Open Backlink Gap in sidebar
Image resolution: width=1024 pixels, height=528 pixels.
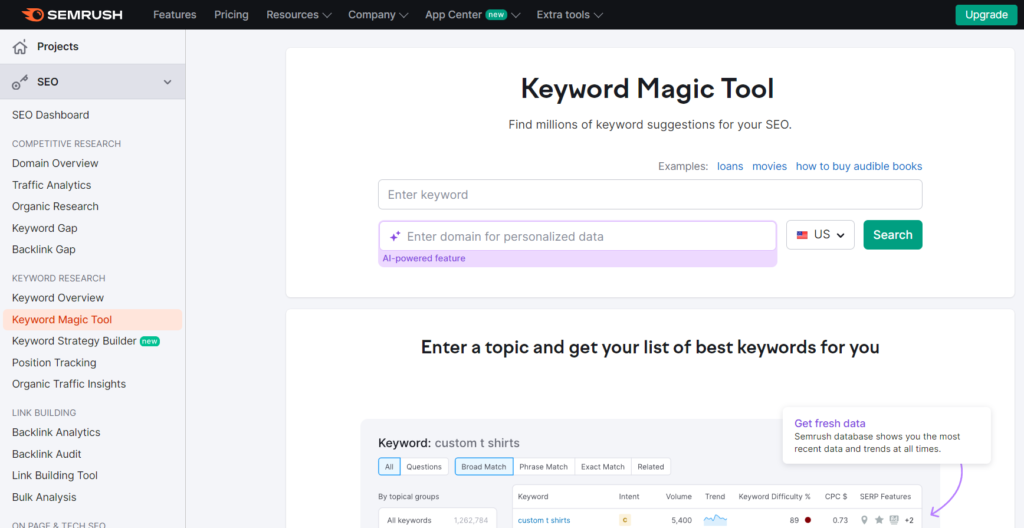click(x=44, y=250)
